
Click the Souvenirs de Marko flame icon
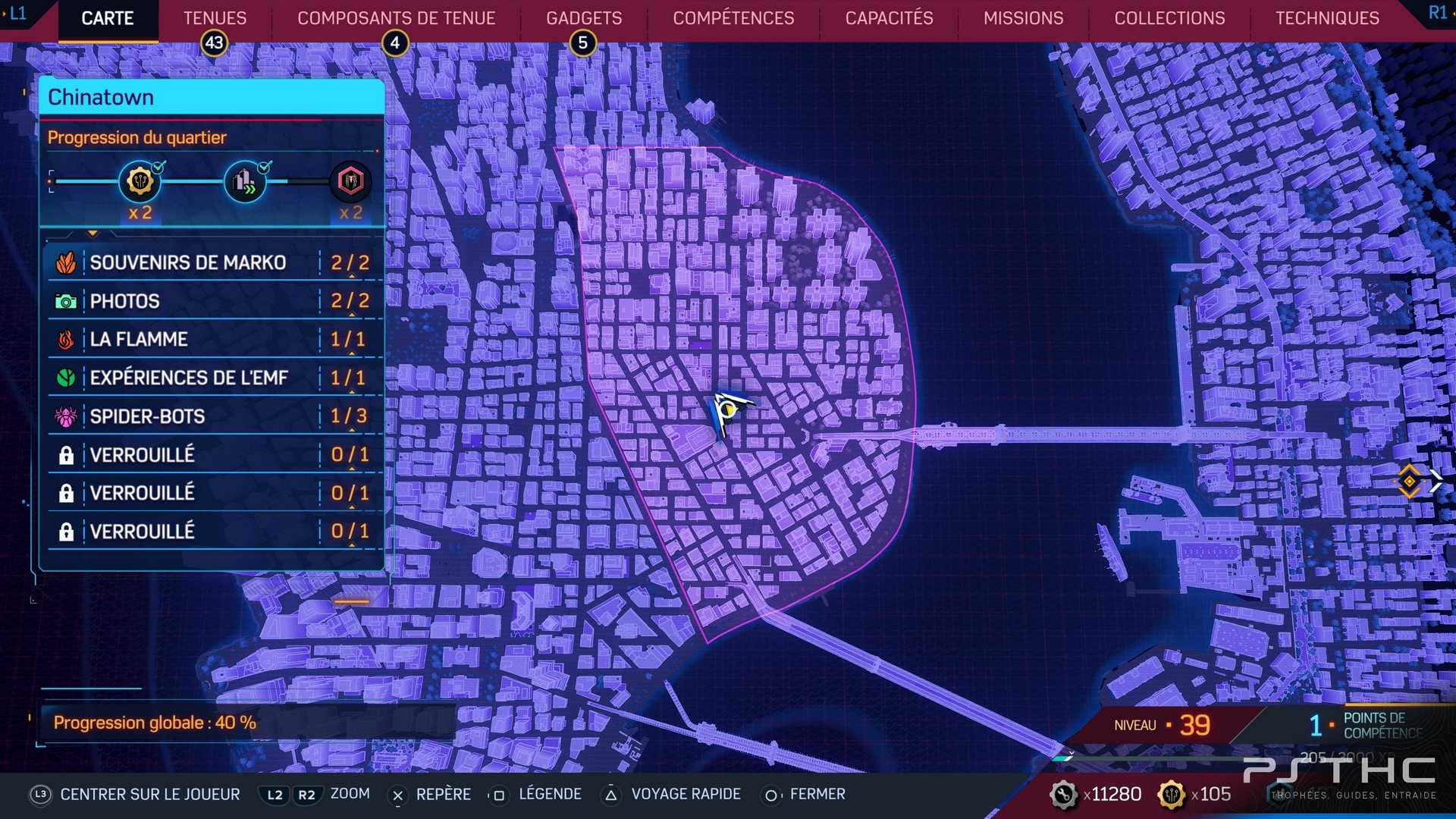(x=66, y=263)
